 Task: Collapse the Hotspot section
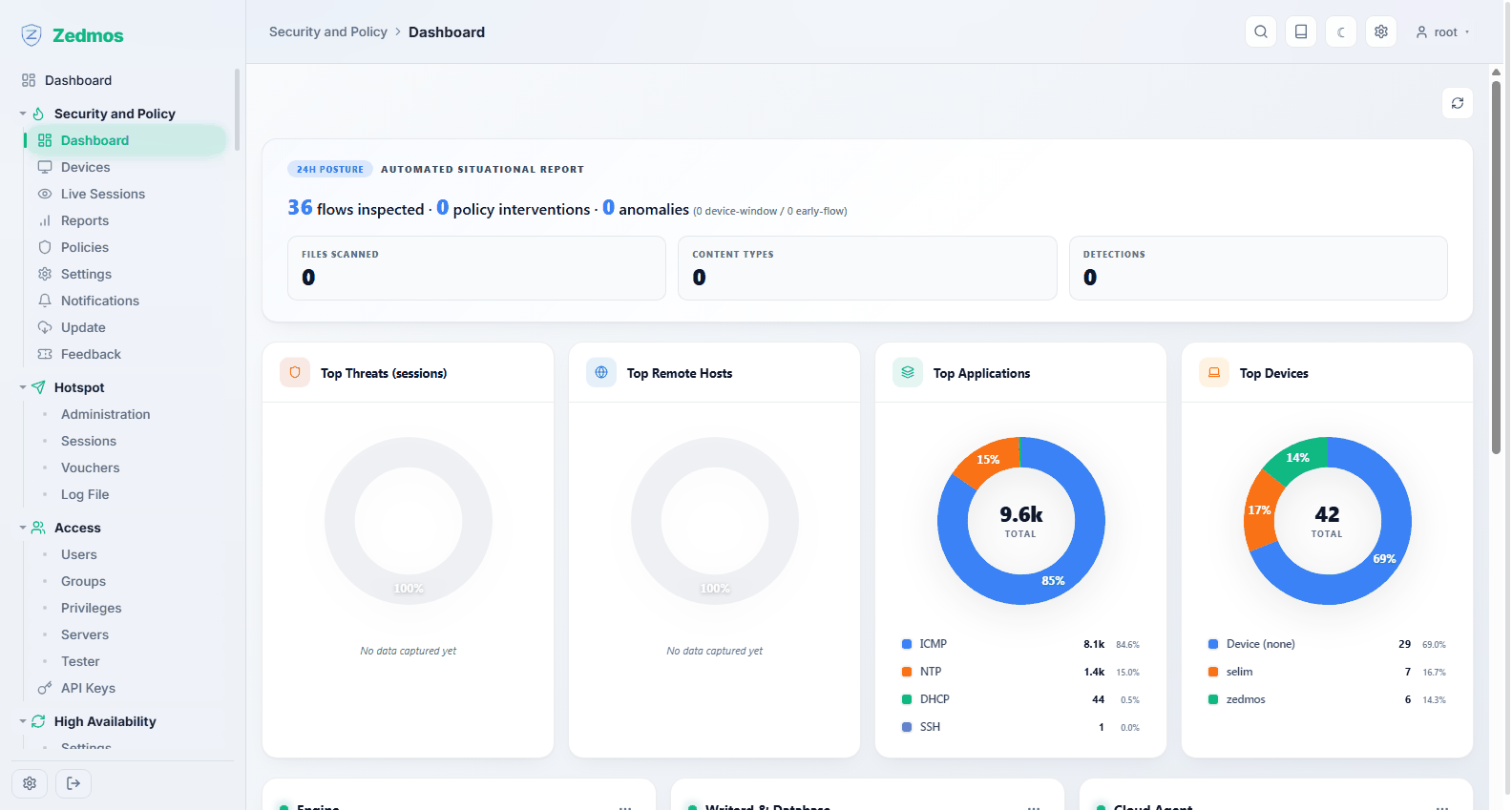(23, 387)
